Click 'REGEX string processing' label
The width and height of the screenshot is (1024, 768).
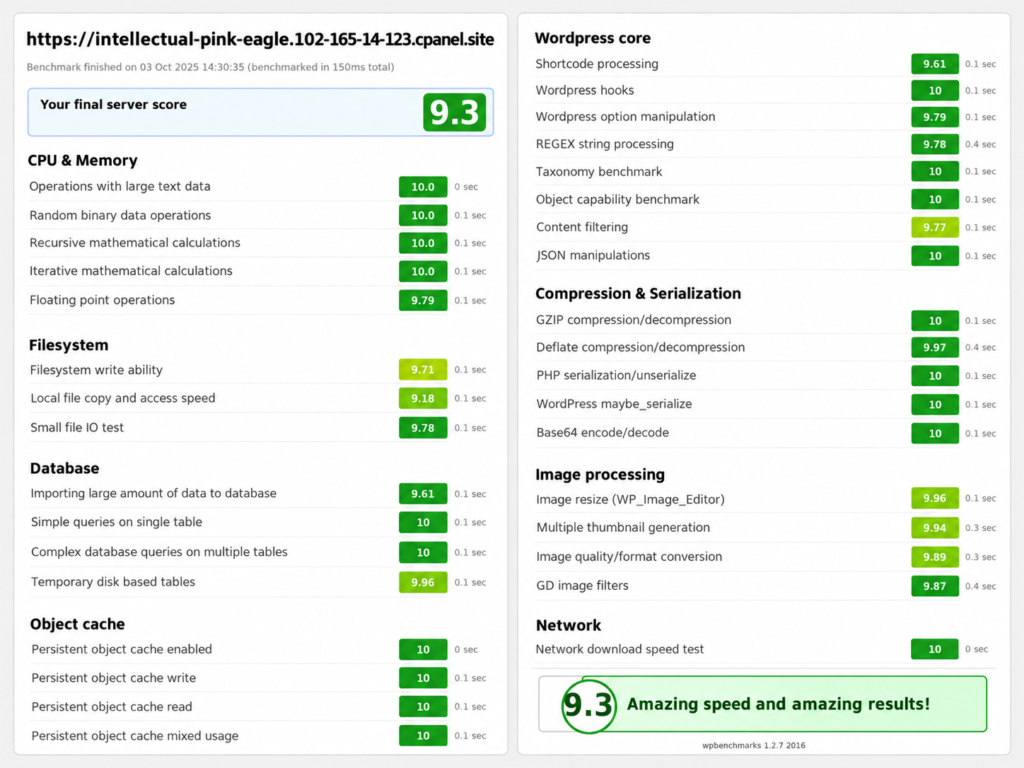[x=605, y=144]
